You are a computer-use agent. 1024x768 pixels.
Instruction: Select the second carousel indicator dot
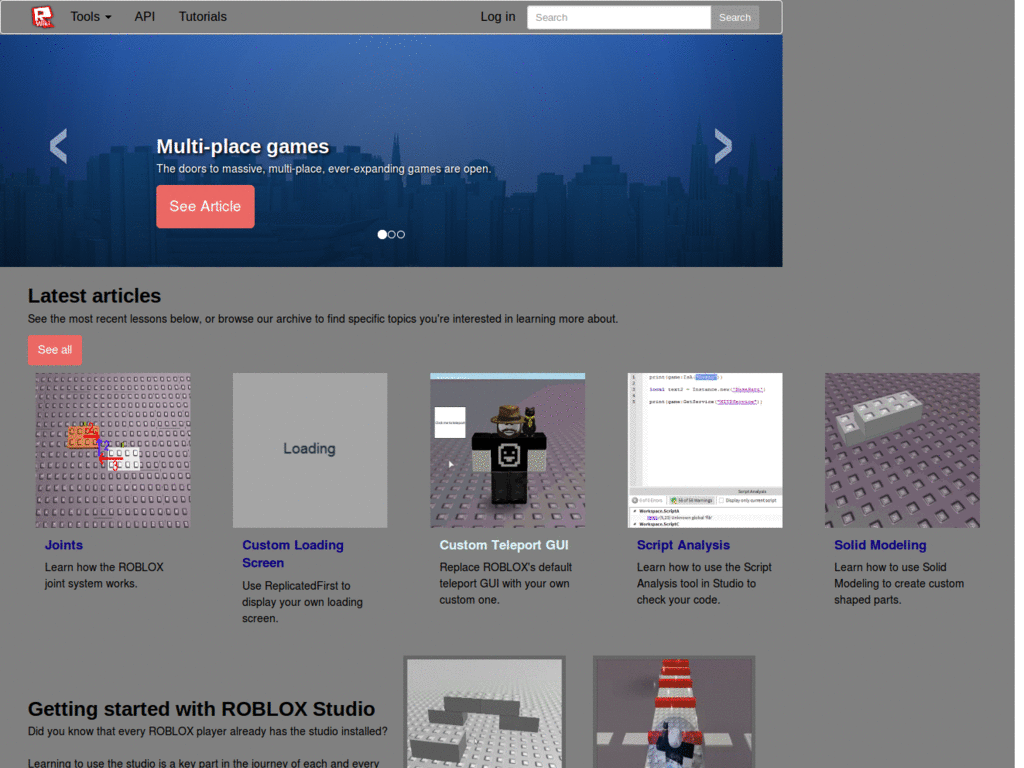[391, 234]
